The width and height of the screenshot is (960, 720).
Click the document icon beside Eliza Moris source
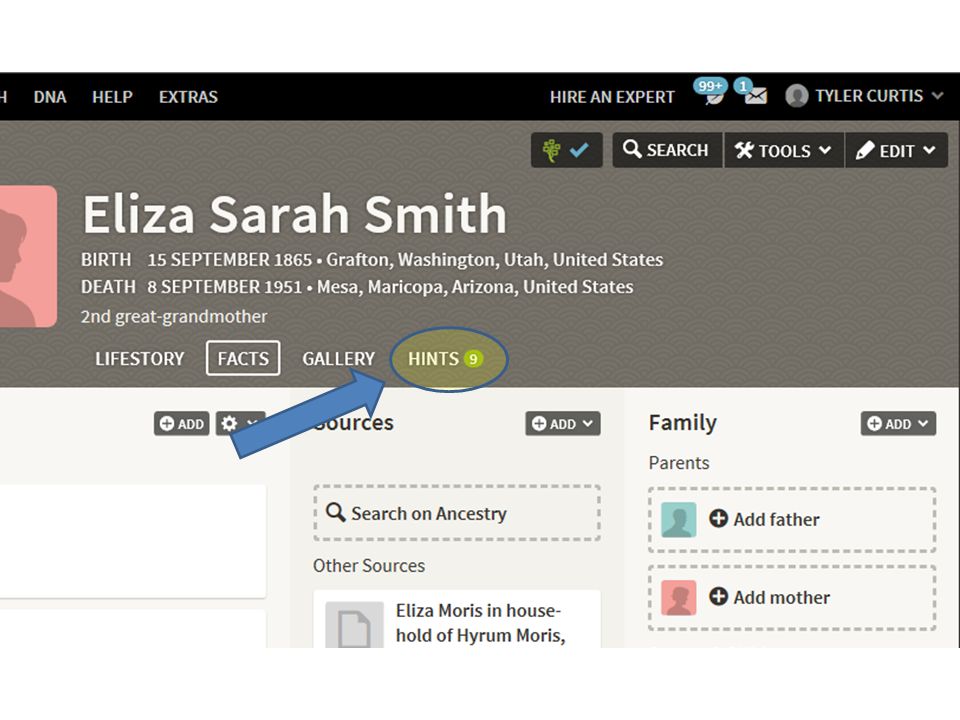click(x=354, y=624)
